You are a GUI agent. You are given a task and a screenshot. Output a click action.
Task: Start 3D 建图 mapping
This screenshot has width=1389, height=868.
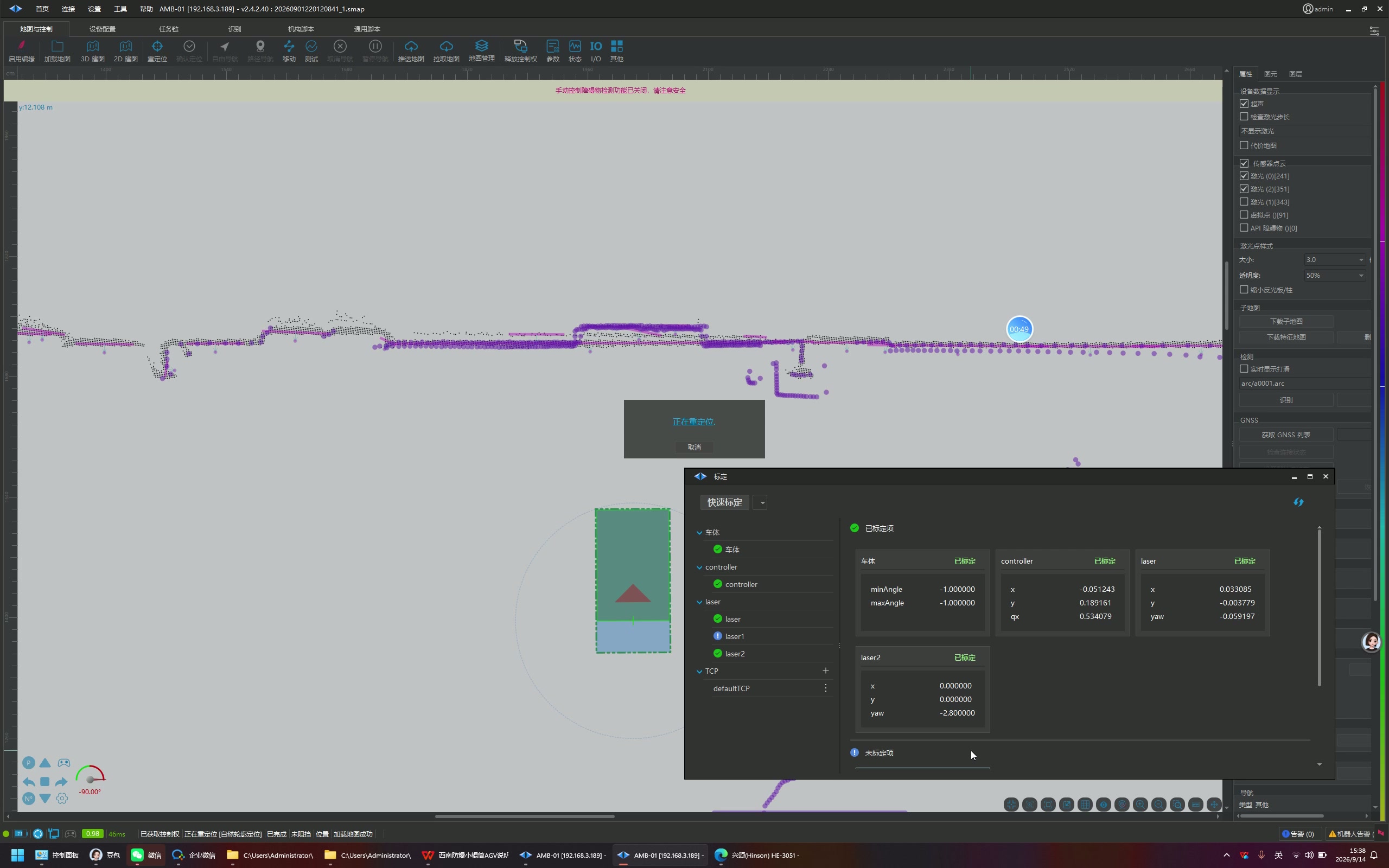coord(92,50)
